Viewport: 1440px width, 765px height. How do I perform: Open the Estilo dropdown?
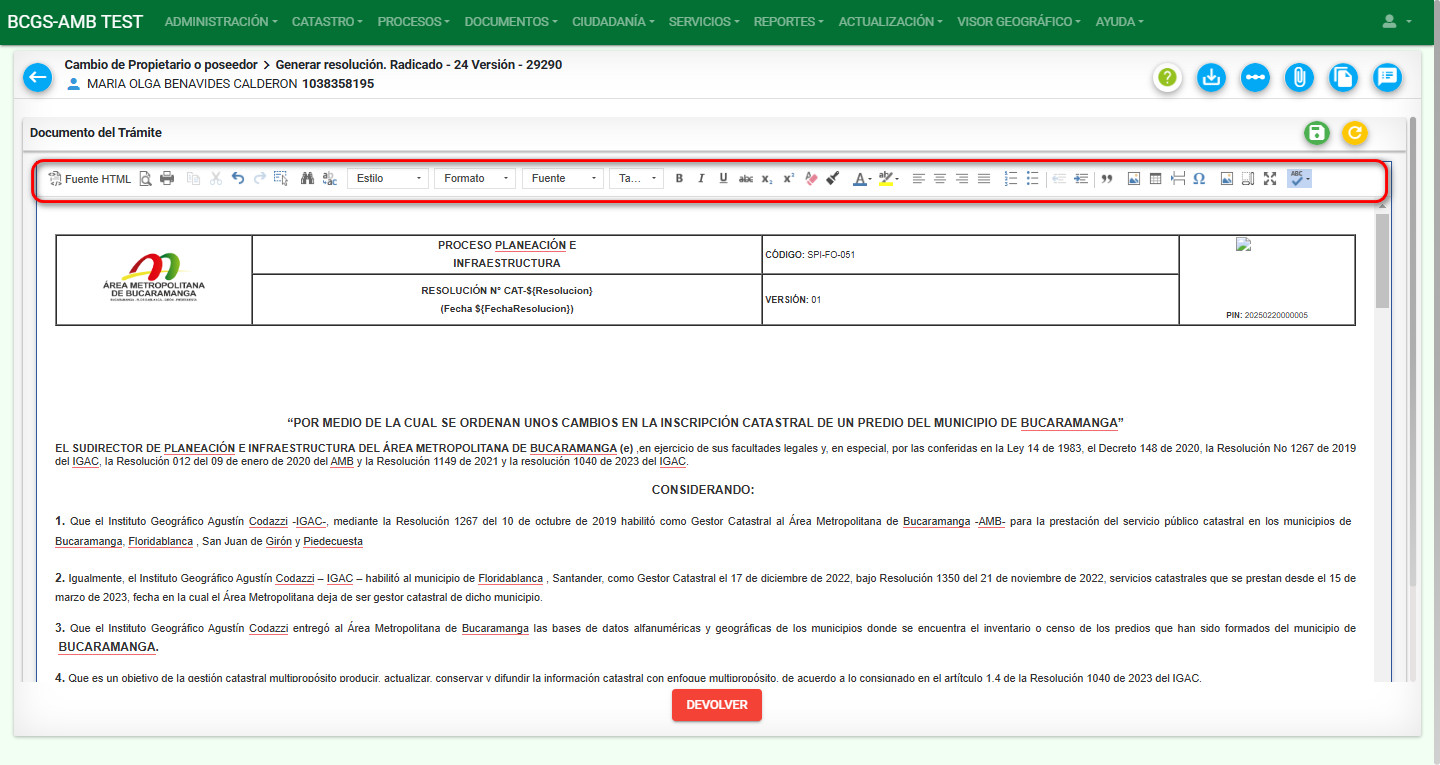pos(388,179)
